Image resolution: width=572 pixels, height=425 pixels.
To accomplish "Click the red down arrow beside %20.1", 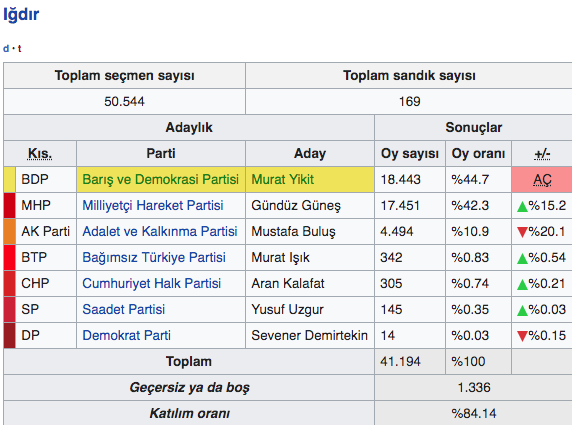I will 522,232.
